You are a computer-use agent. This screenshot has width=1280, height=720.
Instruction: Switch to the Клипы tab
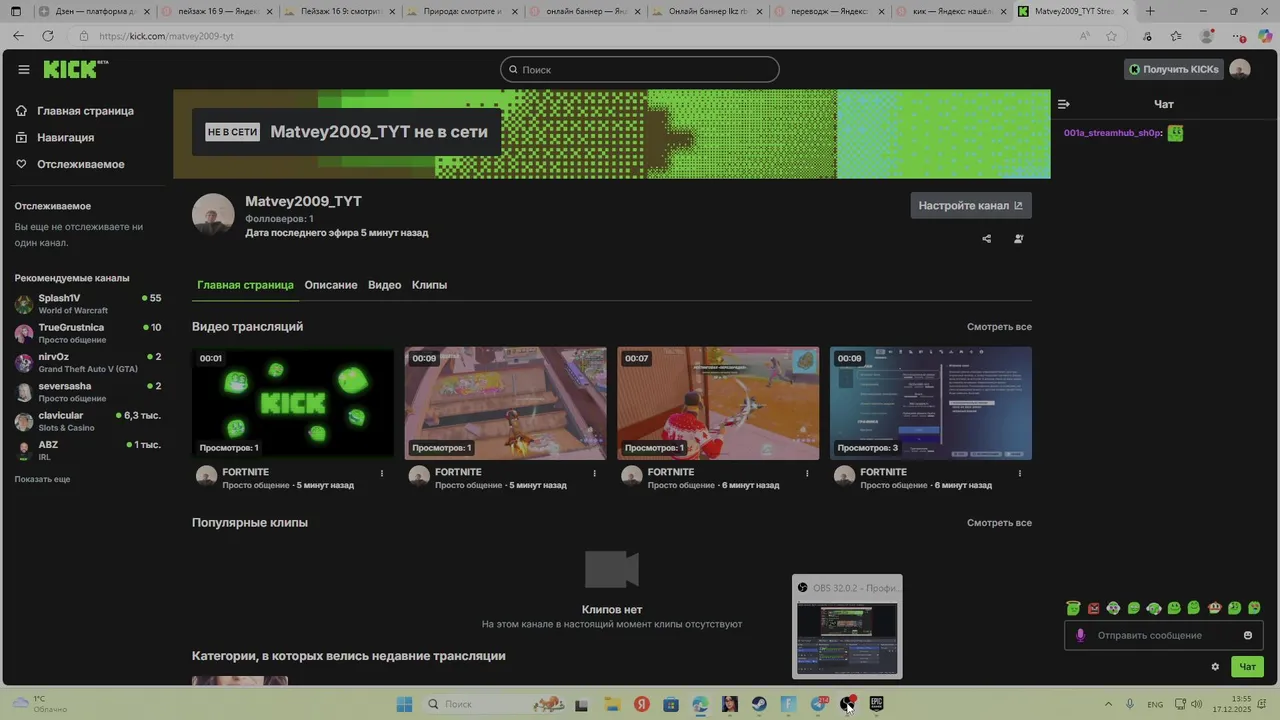click(429, 285)
